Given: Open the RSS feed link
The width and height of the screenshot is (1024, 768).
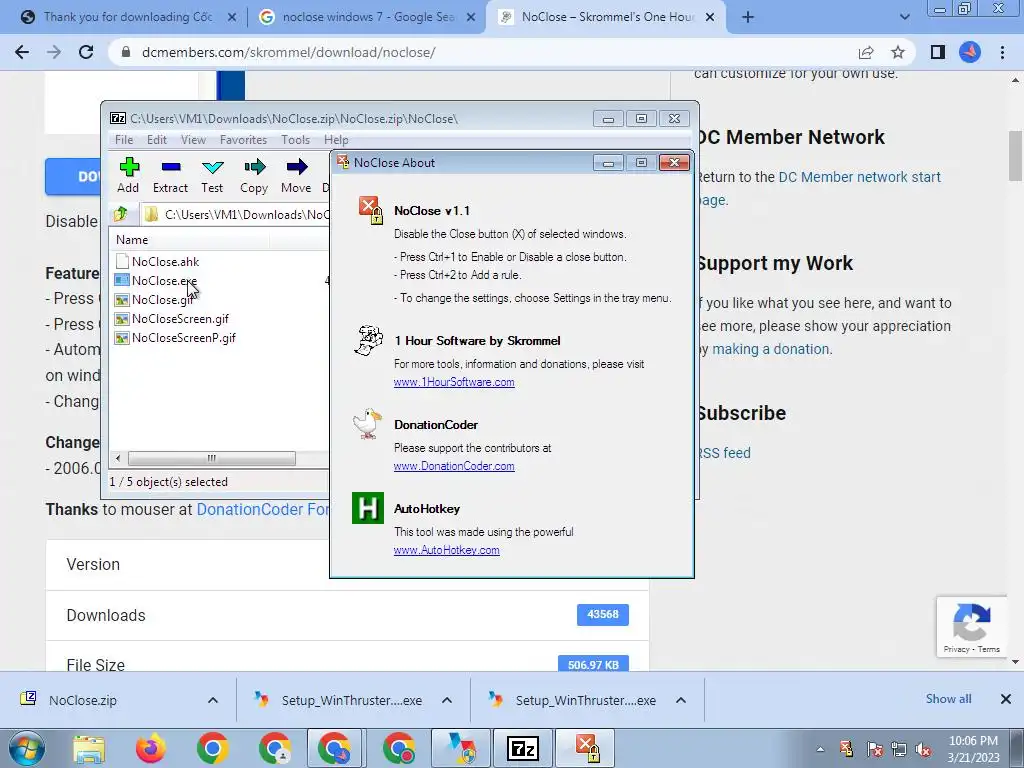Looking at the screenshot, I should coord(724,453).
